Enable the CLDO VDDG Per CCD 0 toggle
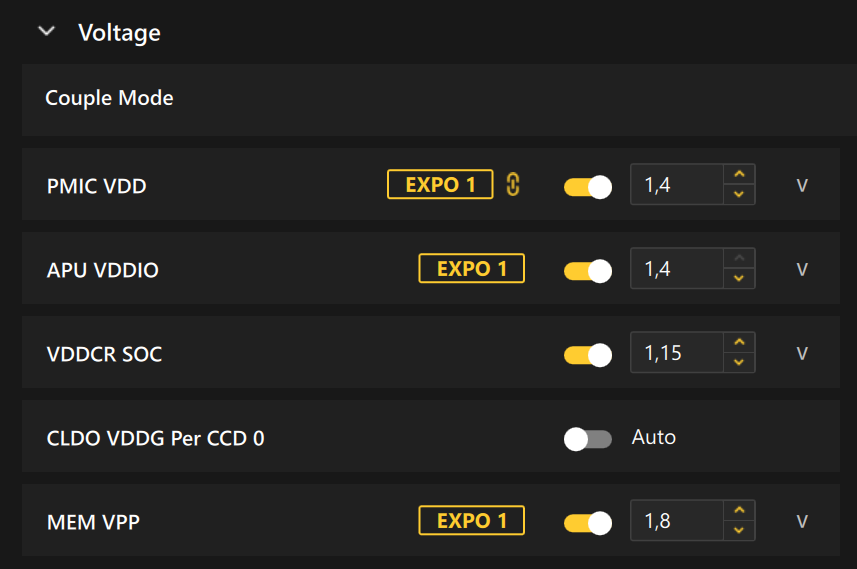This screenshot has width=857, height=569. click(588, 439)
